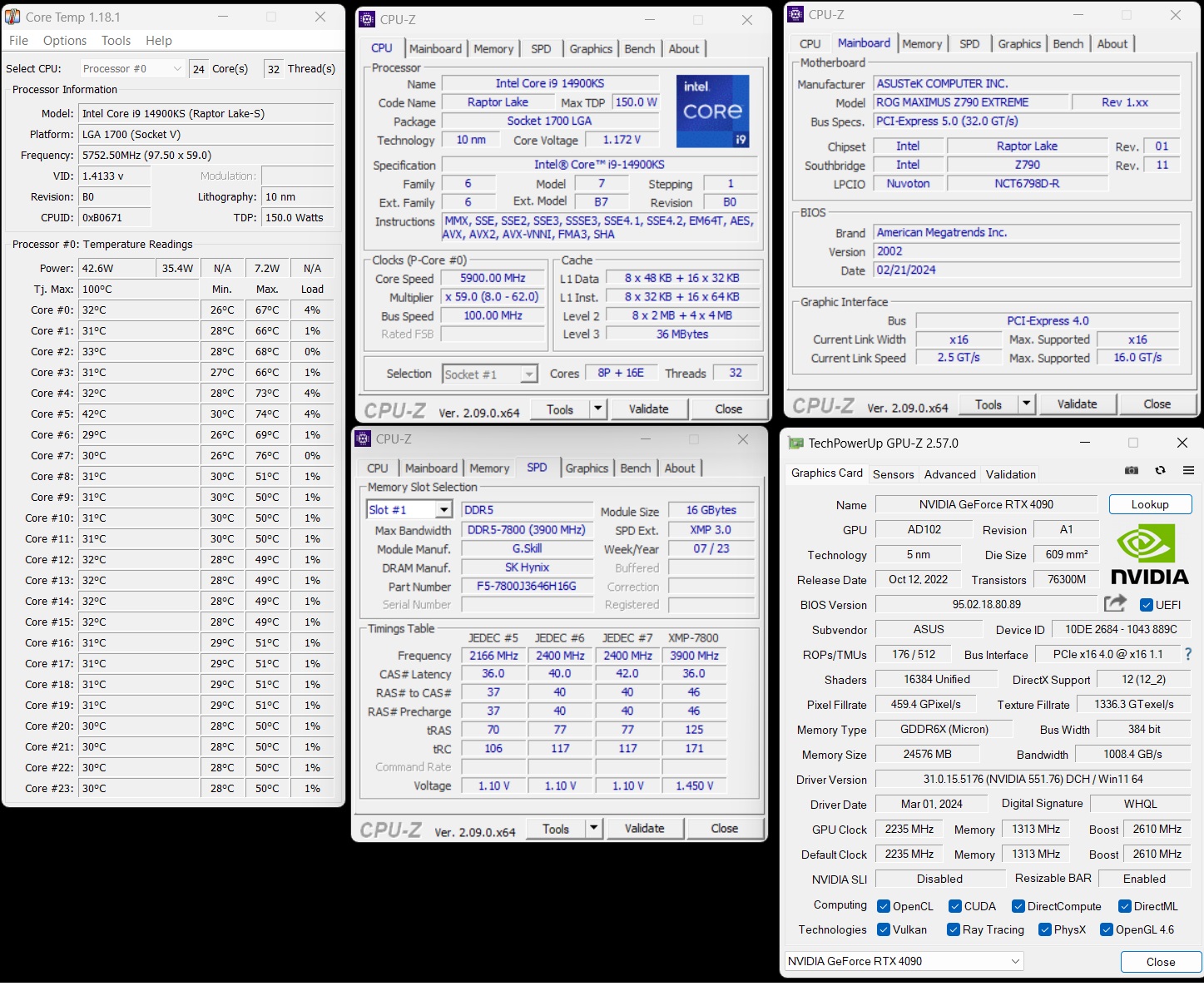Click Validate in CPU-Z processor window
The width and height of the screenshot is (1204, 986).
coord(648,409)
